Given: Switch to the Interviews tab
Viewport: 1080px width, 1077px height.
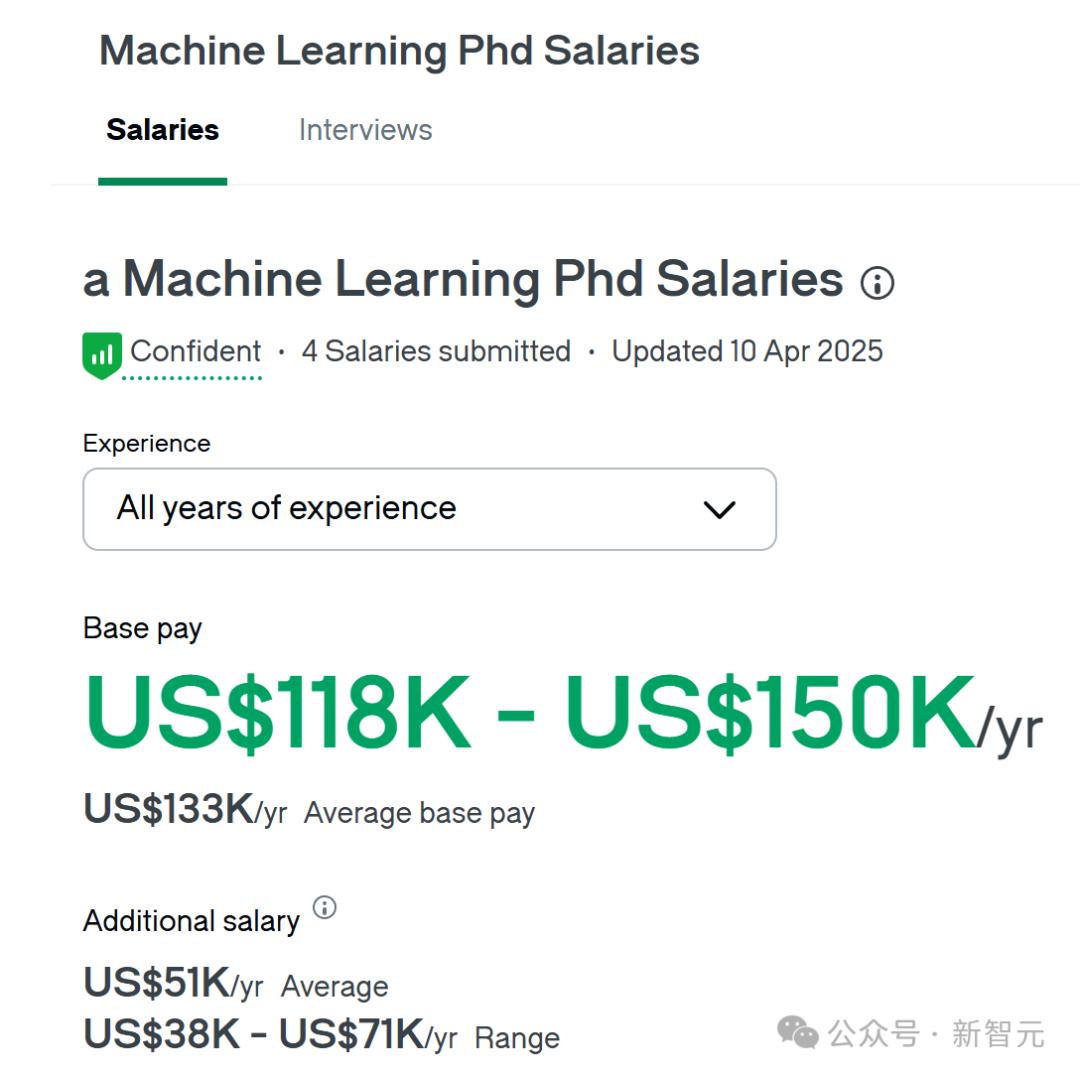Looking at the screenshot, I should 365,130.
